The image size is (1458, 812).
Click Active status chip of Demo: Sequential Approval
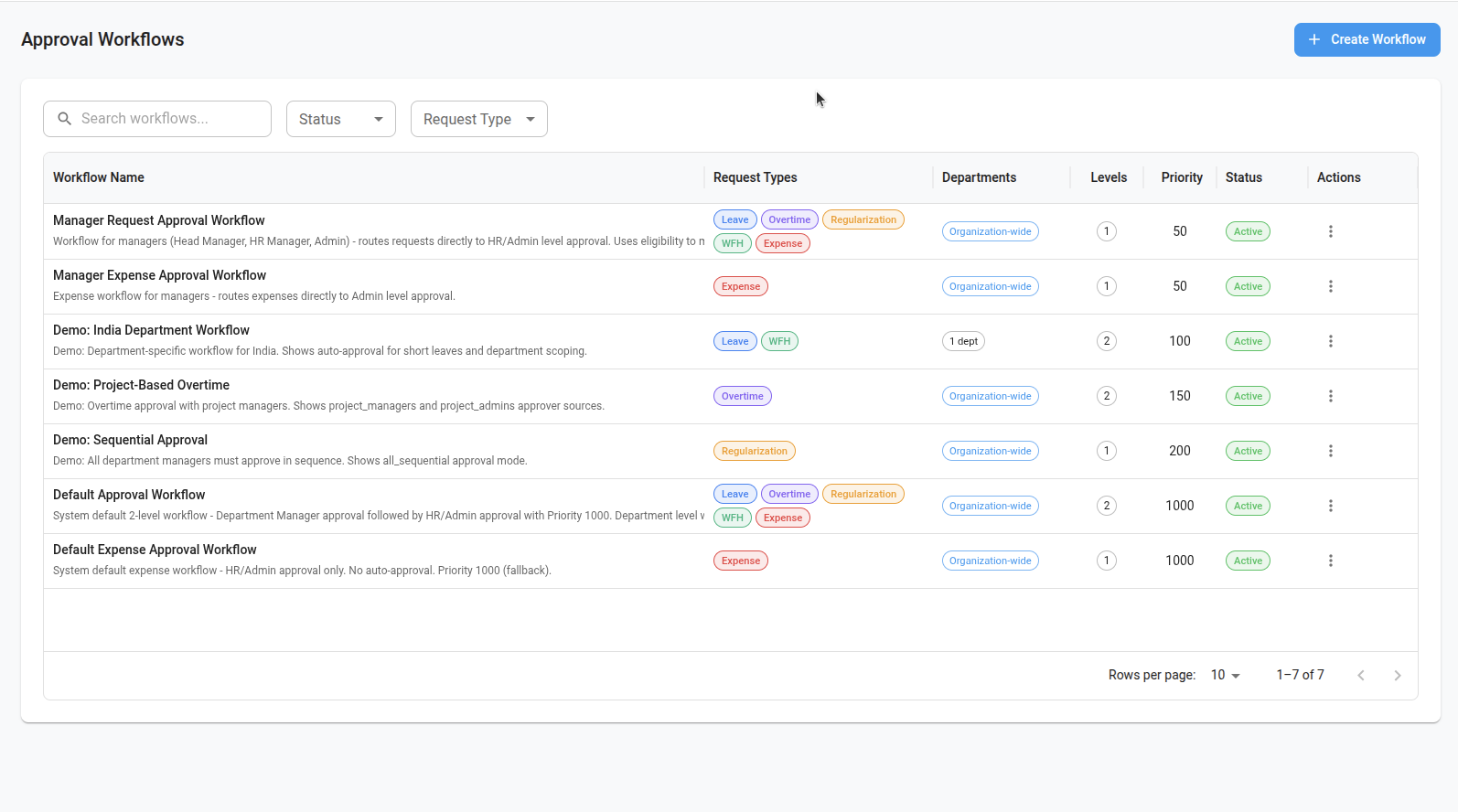(x=1248, y=451)
